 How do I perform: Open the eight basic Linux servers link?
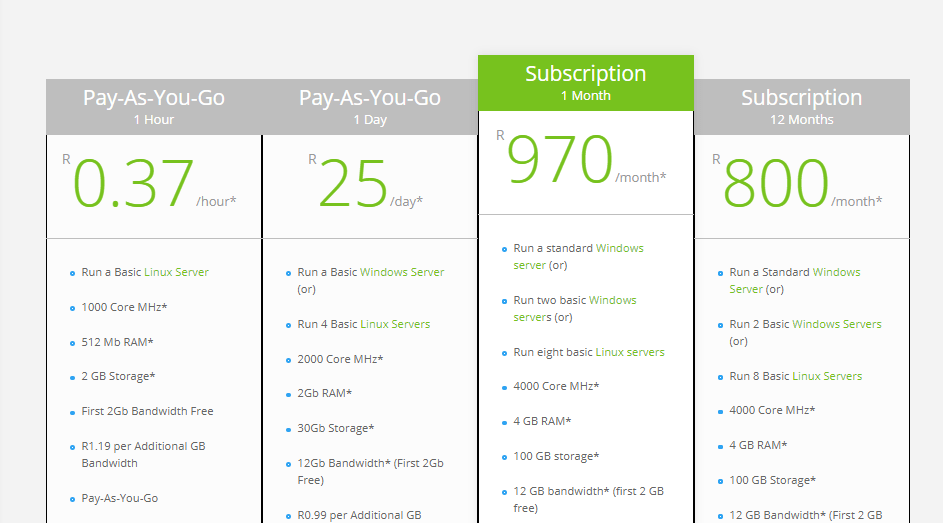tap(629, 352)
